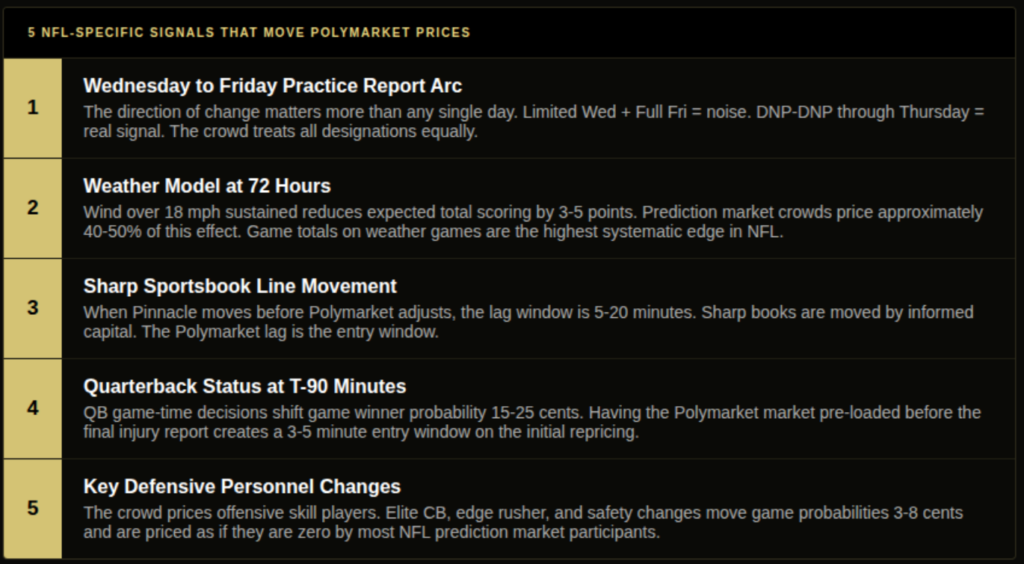The image size is (1024, 564).
Task: Select the Weather Model at 72 Hours heading
Action: click(x=207, y=186)
